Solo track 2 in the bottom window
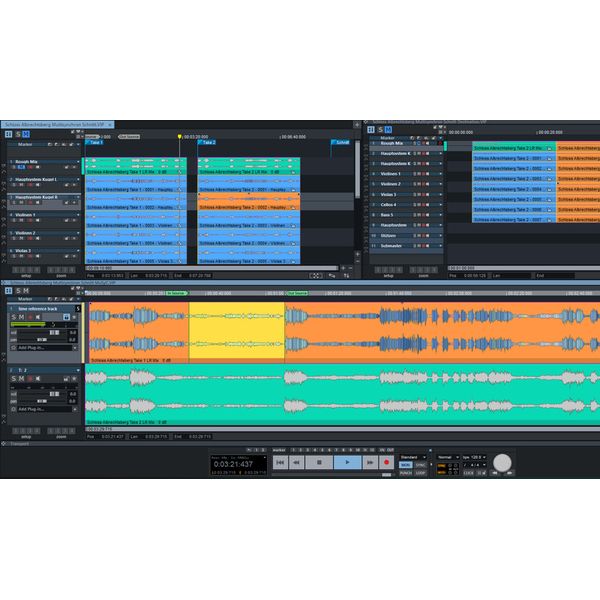 14,378
